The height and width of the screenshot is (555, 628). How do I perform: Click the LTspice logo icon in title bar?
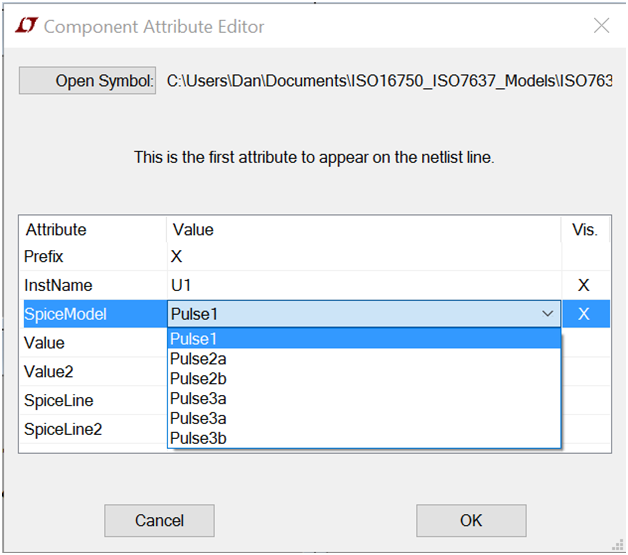point(26,26)
